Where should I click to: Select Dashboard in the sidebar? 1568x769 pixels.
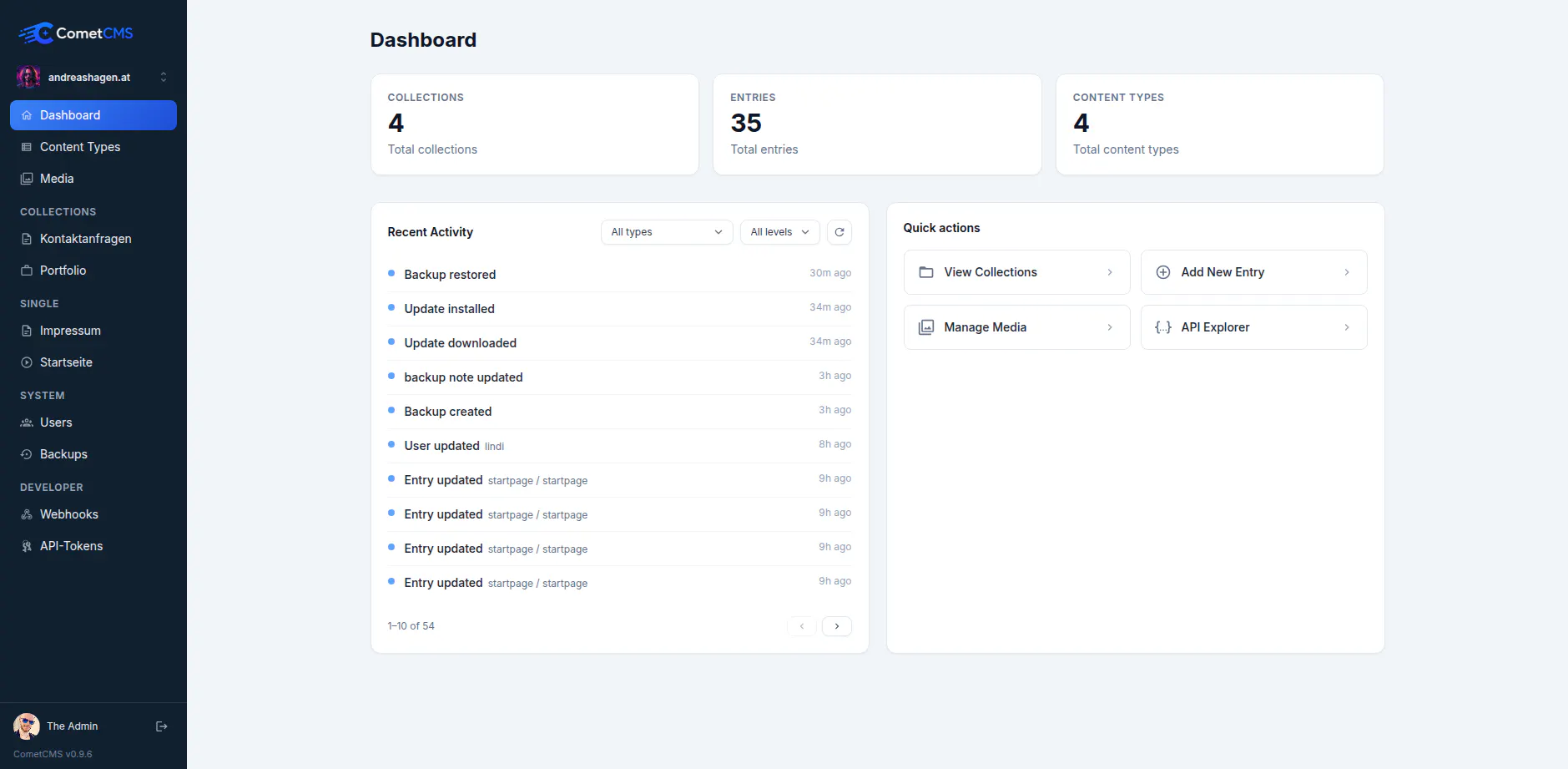tap(93, 115)
